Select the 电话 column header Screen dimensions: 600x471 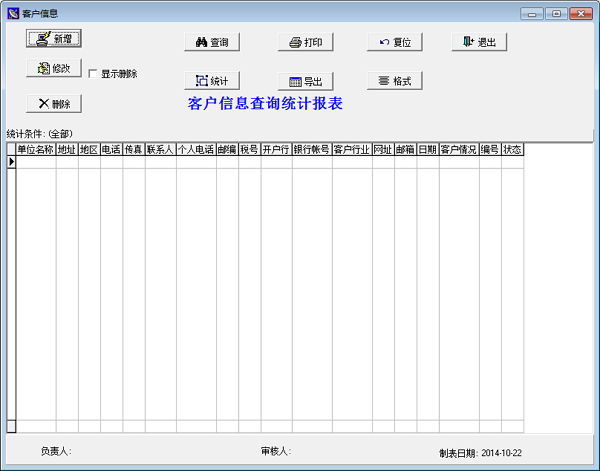pyautogui.click(x=111, y=149)
